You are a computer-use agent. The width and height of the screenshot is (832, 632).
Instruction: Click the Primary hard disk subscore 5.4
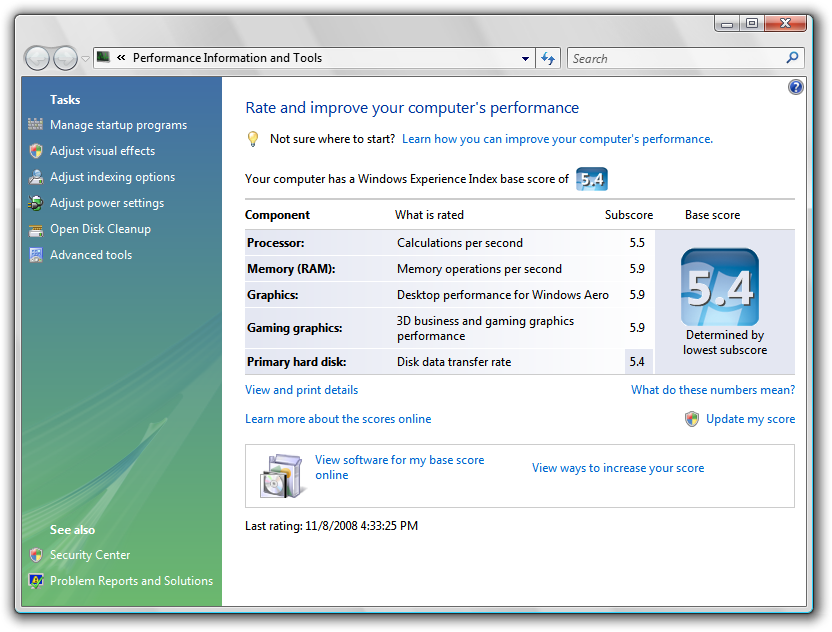[x=637, y=362]
